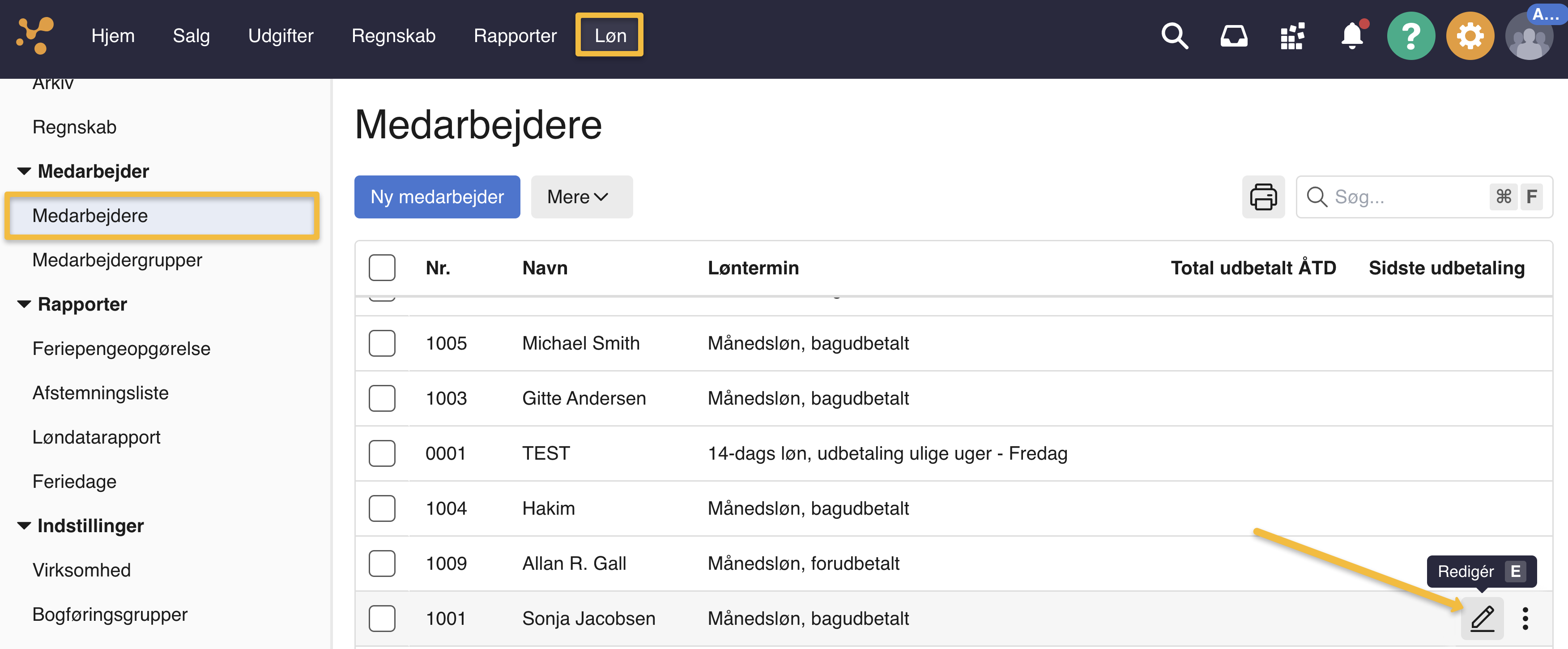Viewport: 1568px width, 649px height.
Task: Switch to the Regnskab top menu
Action: click(393, 36)
